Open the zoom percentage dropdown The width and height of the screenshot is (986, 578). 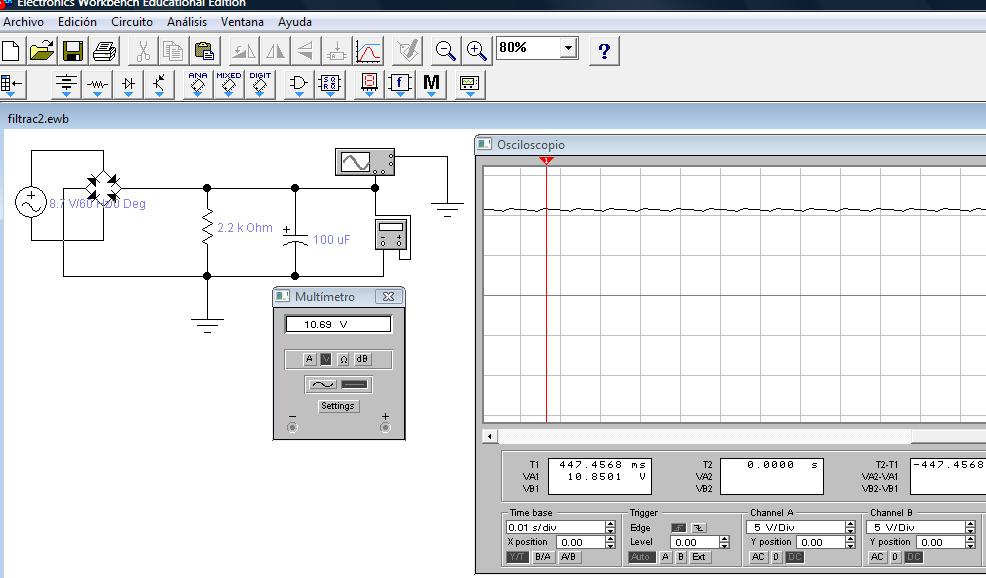click(x=569, y=48)
